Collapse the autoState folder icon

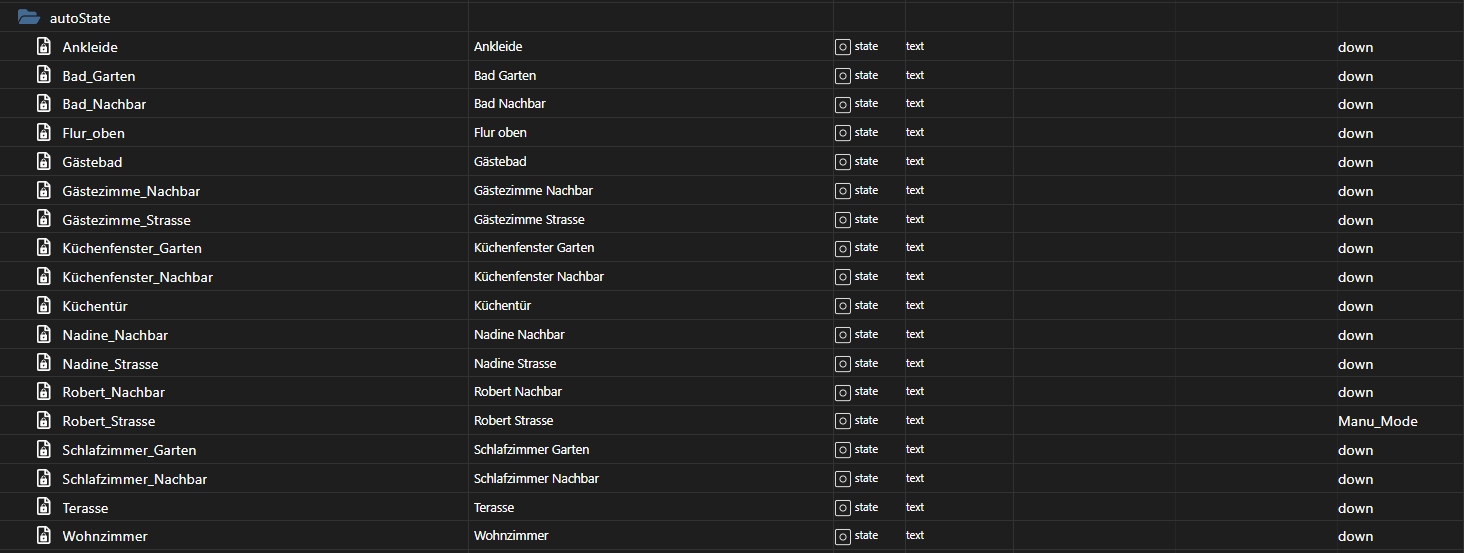coord(28,17)
